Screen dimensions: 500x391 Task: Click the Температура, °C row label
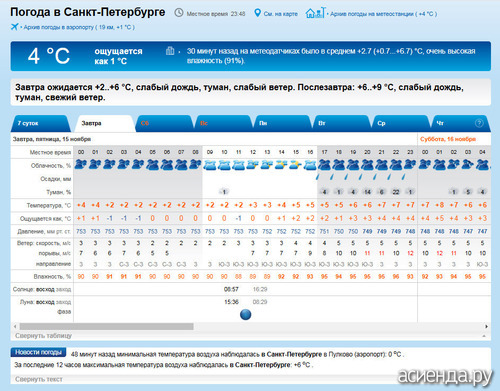point(49,205)
